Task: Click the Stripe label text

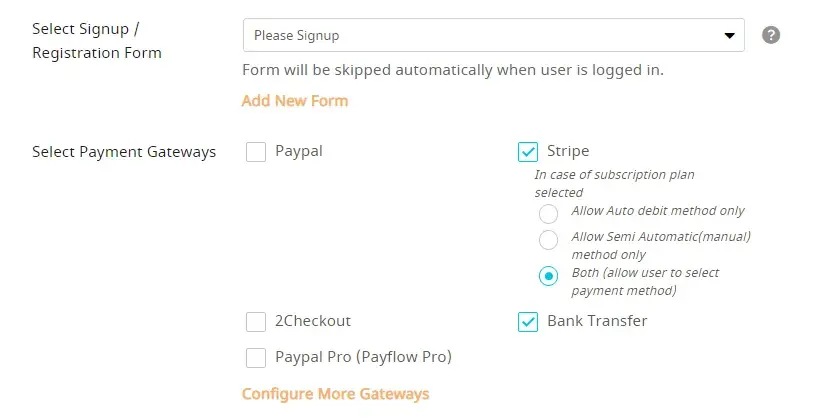Action: coord(568,152)
